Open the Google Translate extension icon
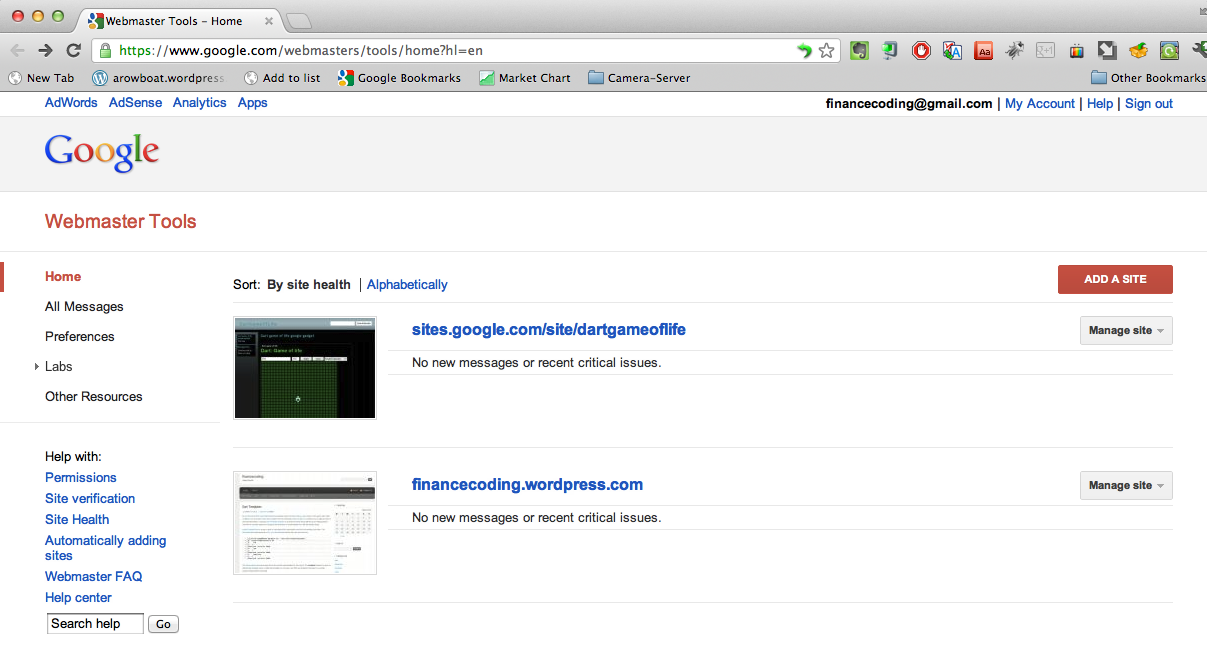Image resolution: width=1207 pixels, height=667 pixels. point(952,50)
